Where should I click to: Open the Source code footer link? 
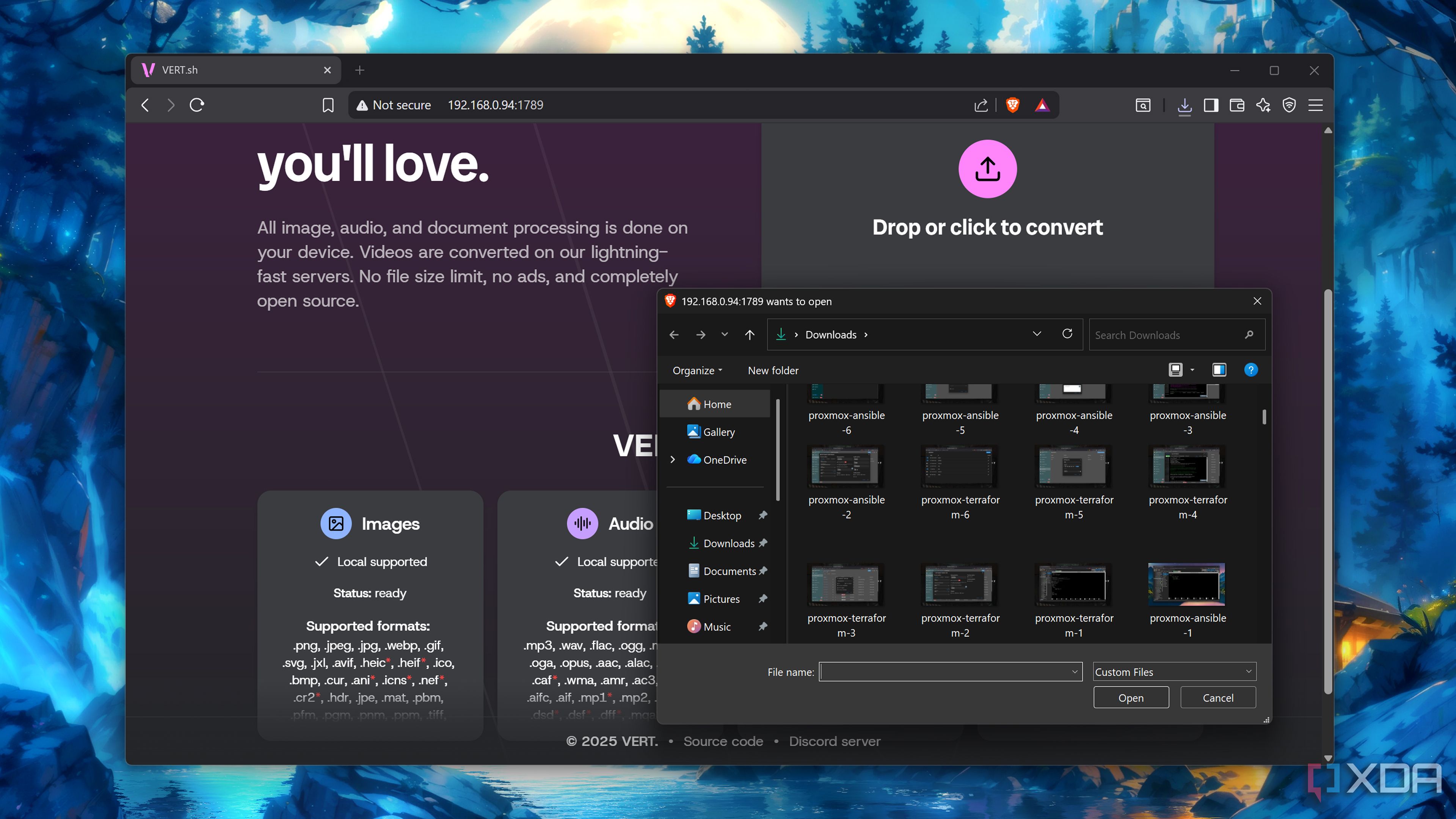pos(723,741)
